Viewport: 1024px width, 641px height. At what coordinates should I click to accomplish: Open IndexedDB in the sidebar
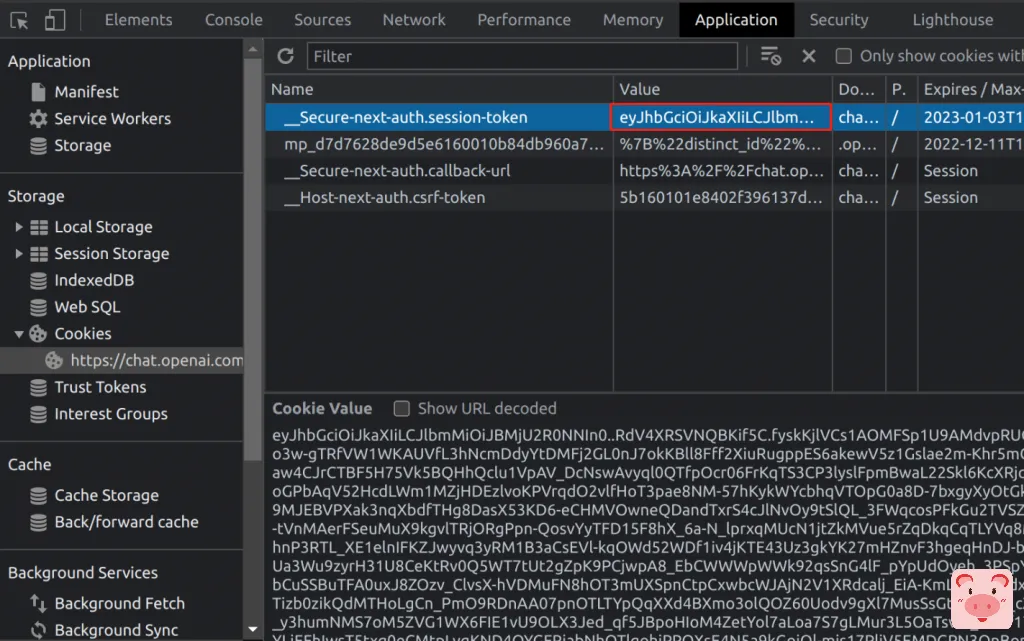coord(94,281)
